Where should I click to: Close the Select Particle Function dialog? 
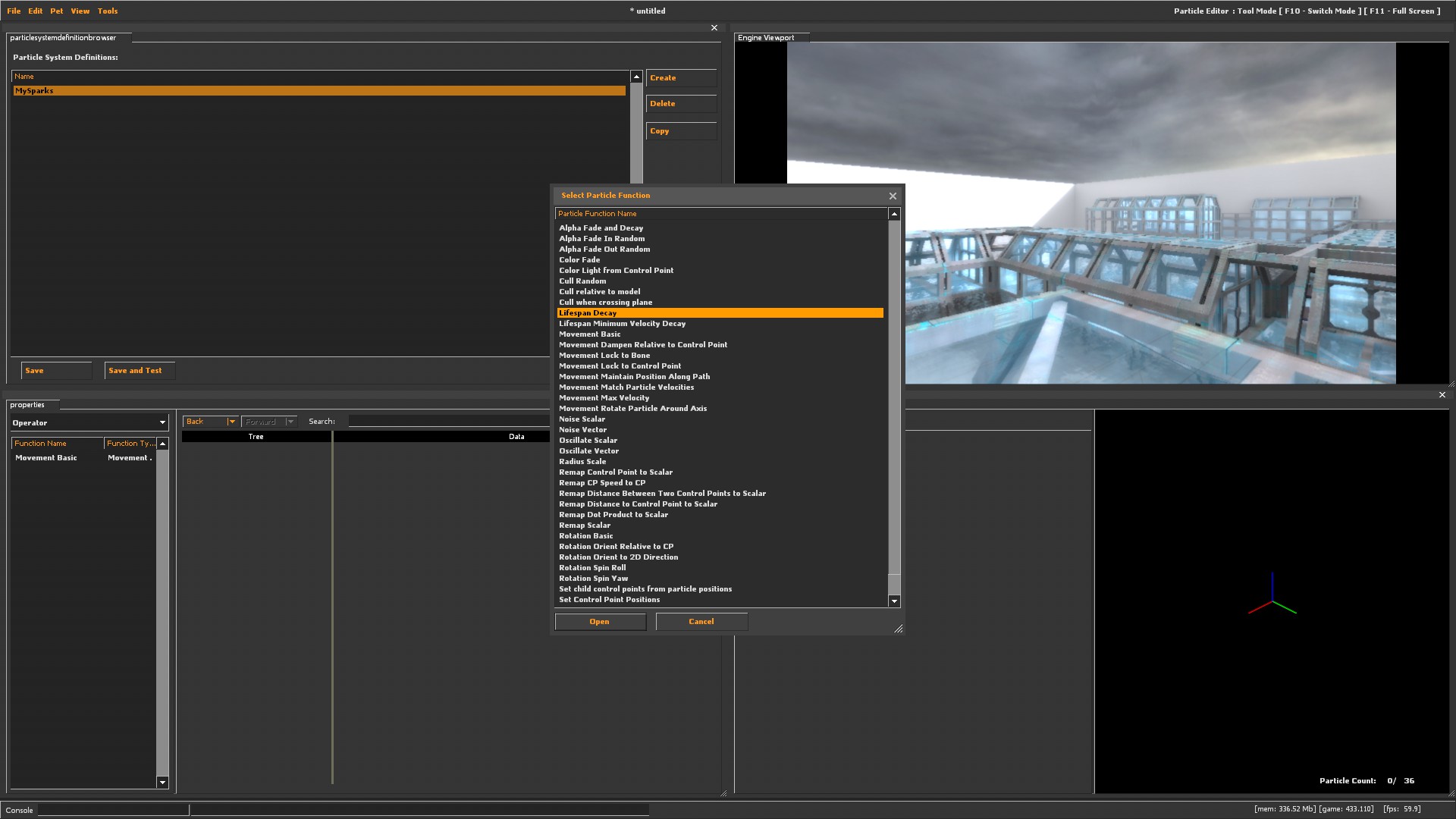coord(893,196)
